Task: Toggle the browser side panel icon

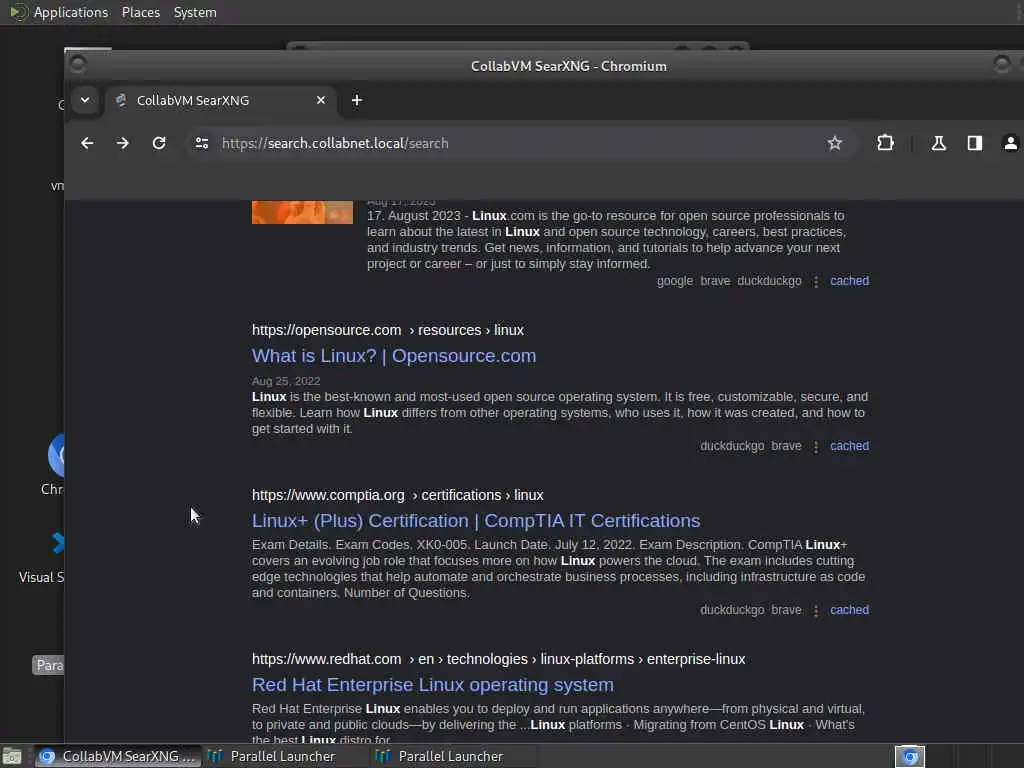Action: click(974, 143)
